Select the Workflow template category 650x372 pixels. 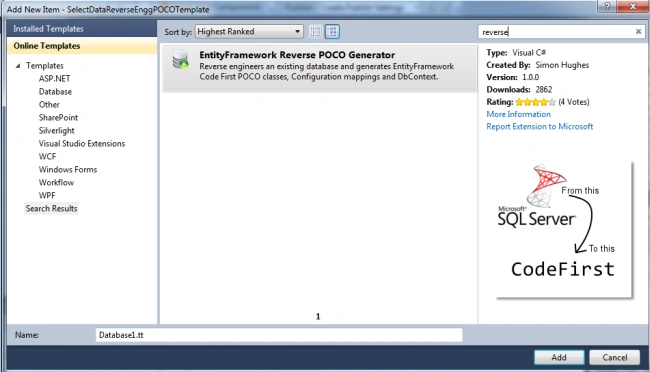click(56, 182)
